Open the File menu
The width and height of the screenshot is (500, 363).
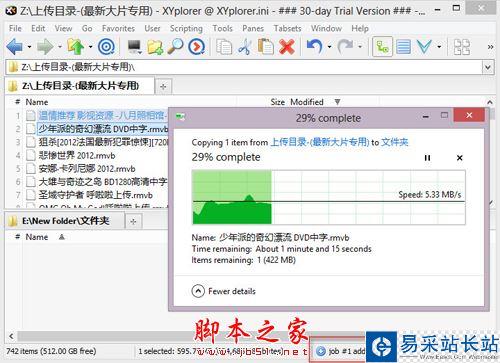click(x=15, y=29)
